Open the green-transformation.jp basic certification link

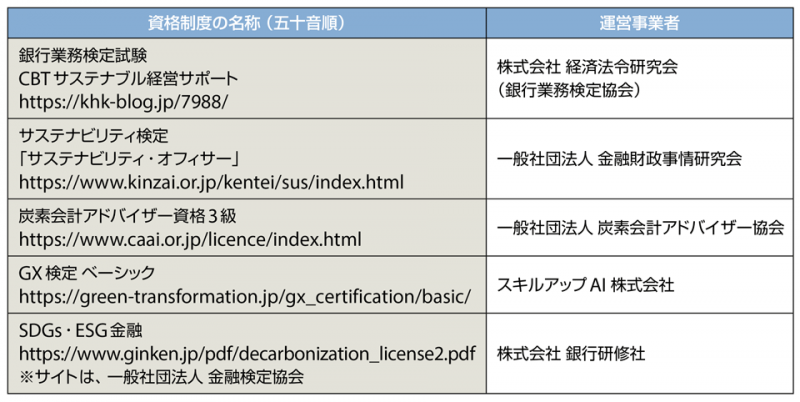click(x=244, y=297)
